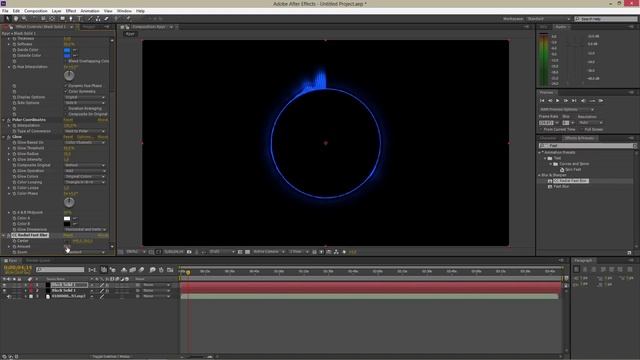This screenshot has width=640, height=360.
Task: Open Display Options dropdown
Action: click(84, 98)
